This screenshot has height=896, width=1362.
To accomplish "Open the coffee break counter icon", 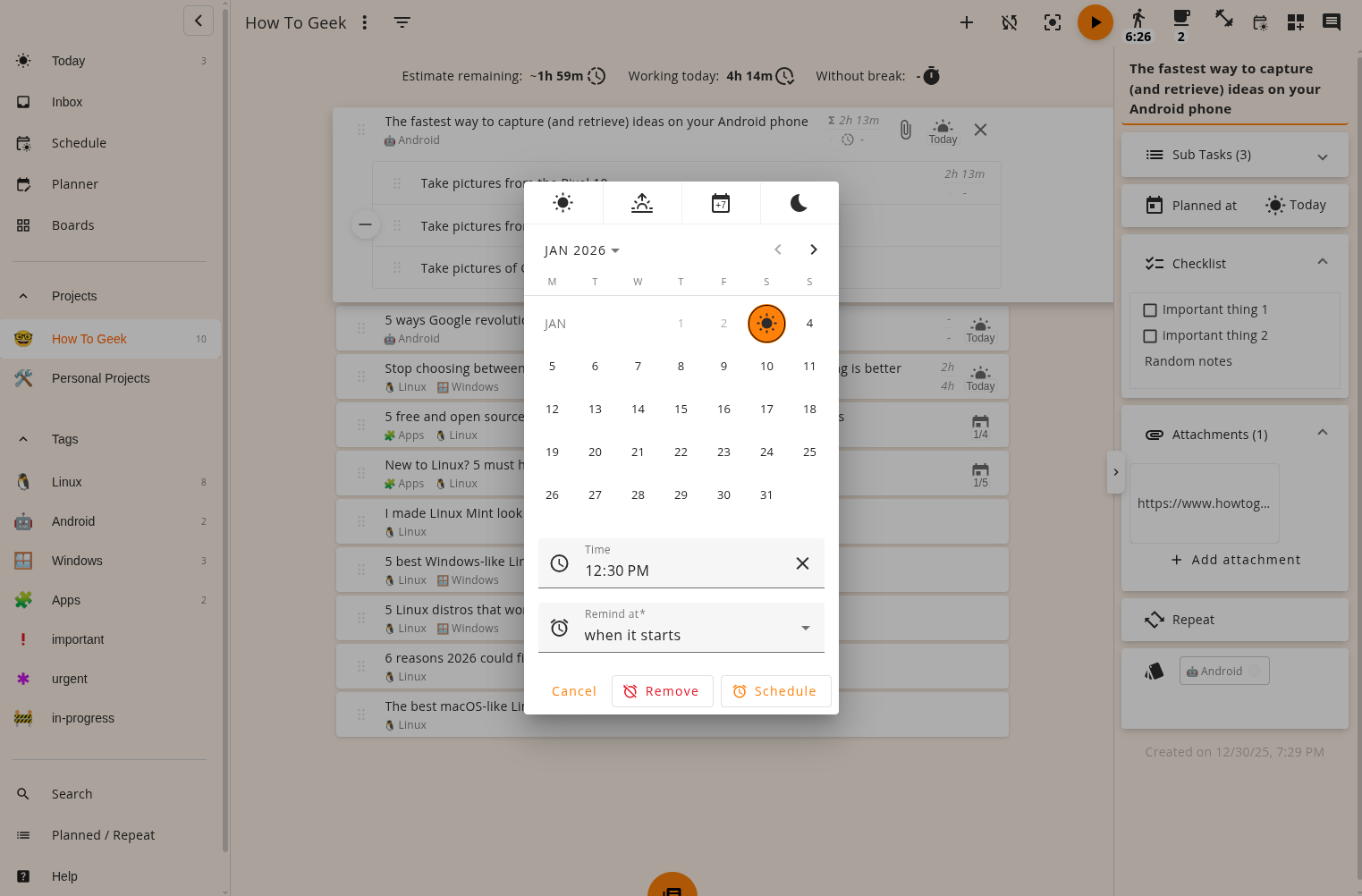I will point(1181,24).
